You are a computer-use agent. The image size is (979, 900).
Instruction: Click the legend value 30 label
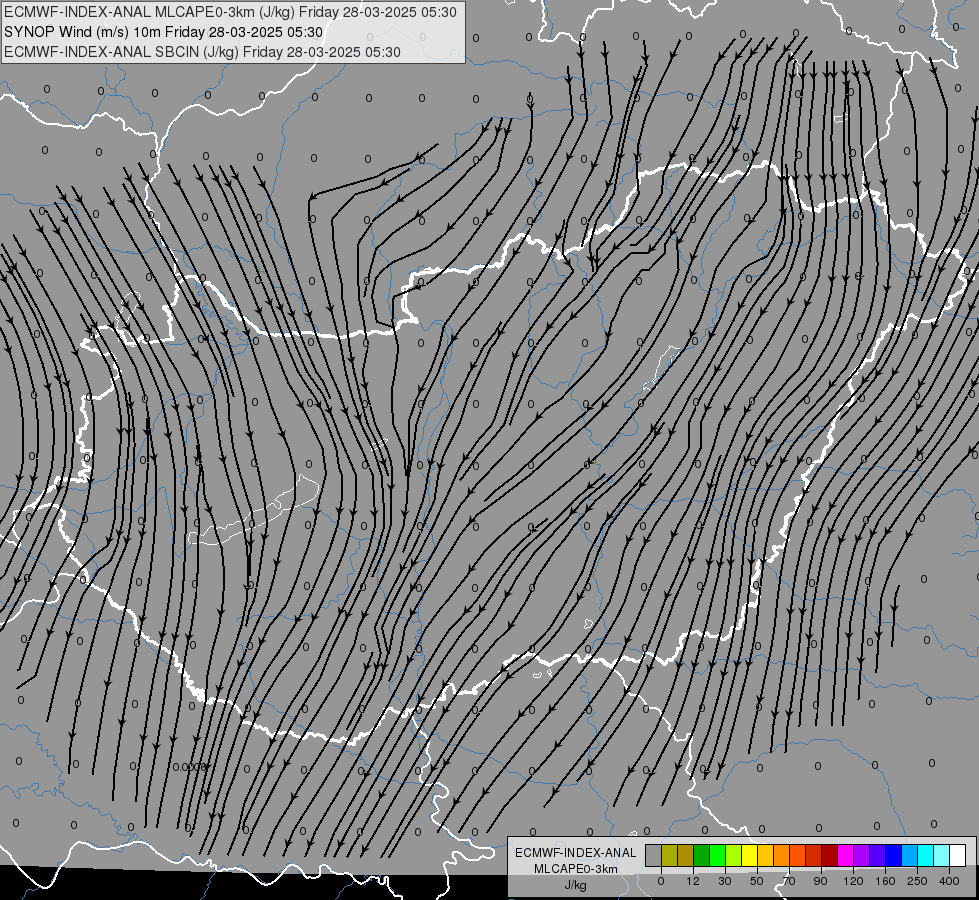(x=724, y=881)
